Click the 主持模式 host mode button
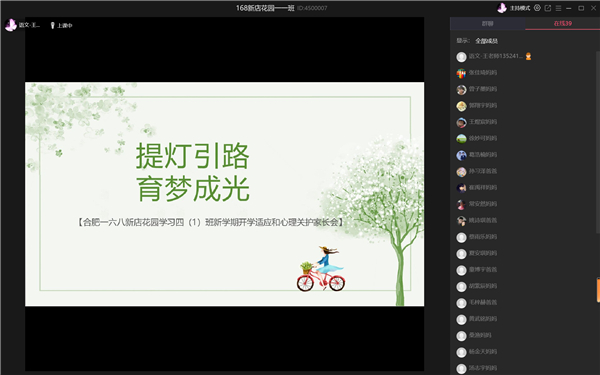Viewport: 600px width, 375px height. [520, 8]
